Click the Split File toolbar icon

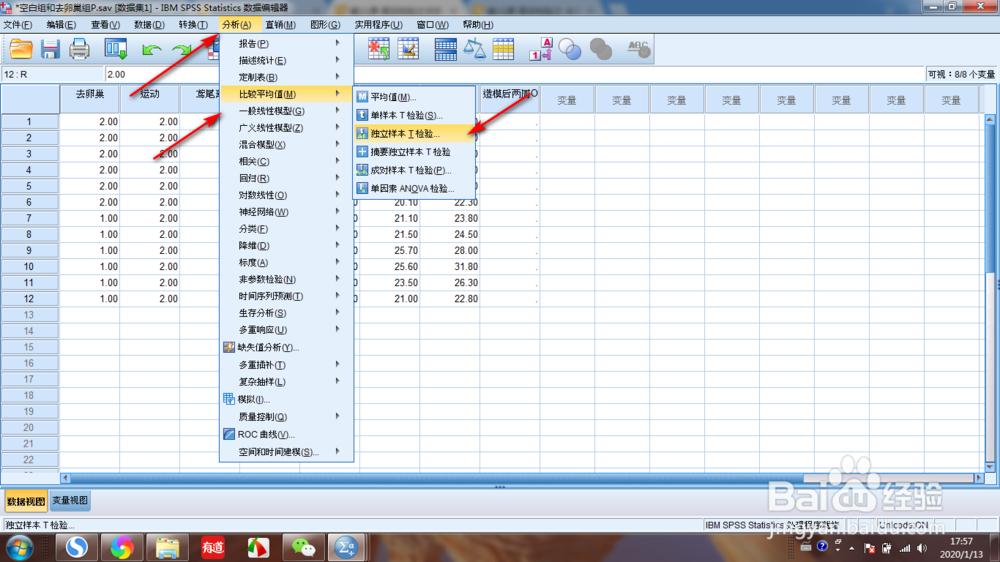click(445, 49)
